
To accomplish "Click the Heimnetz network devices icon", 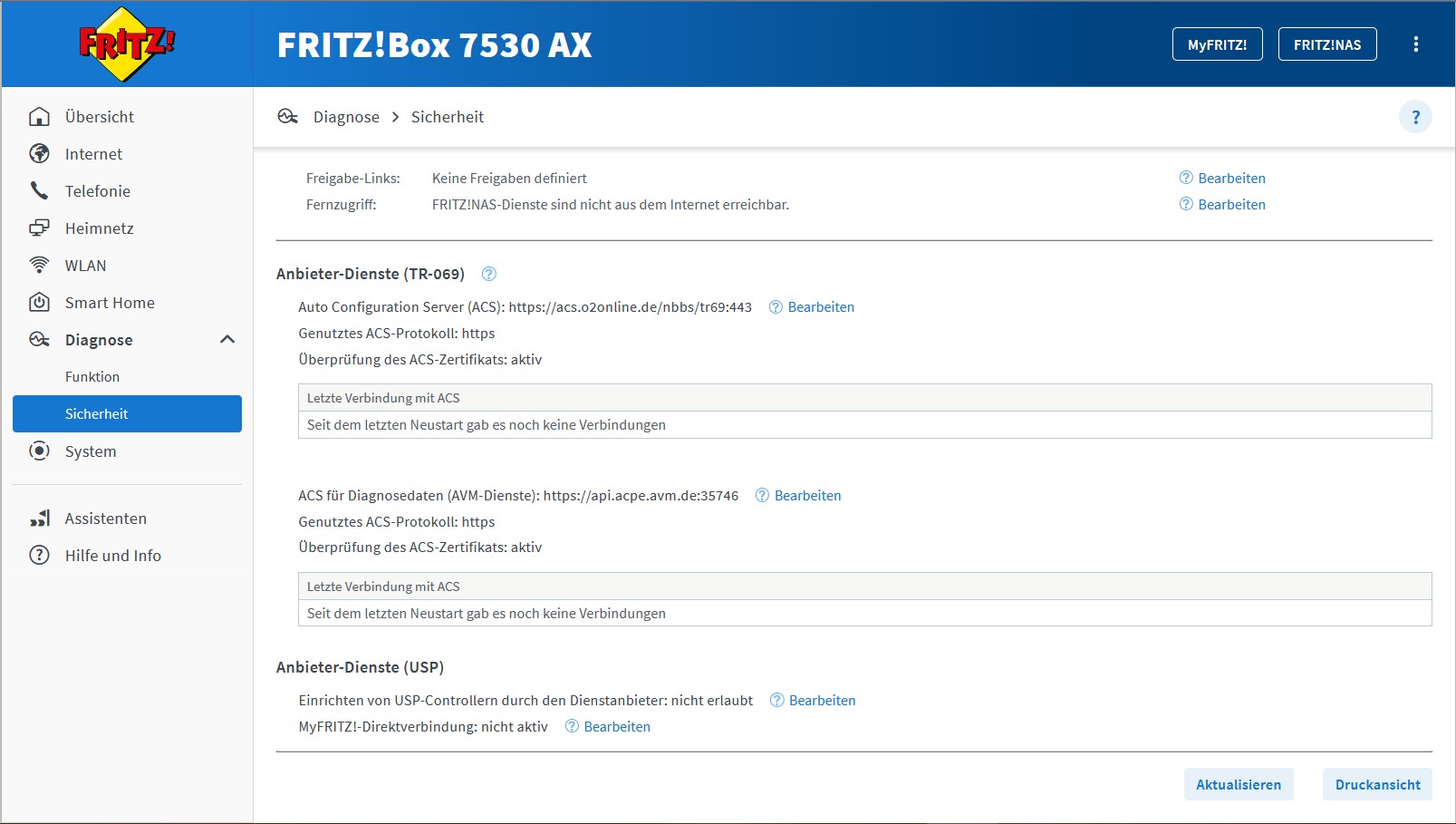I will (x=39, y=228).
